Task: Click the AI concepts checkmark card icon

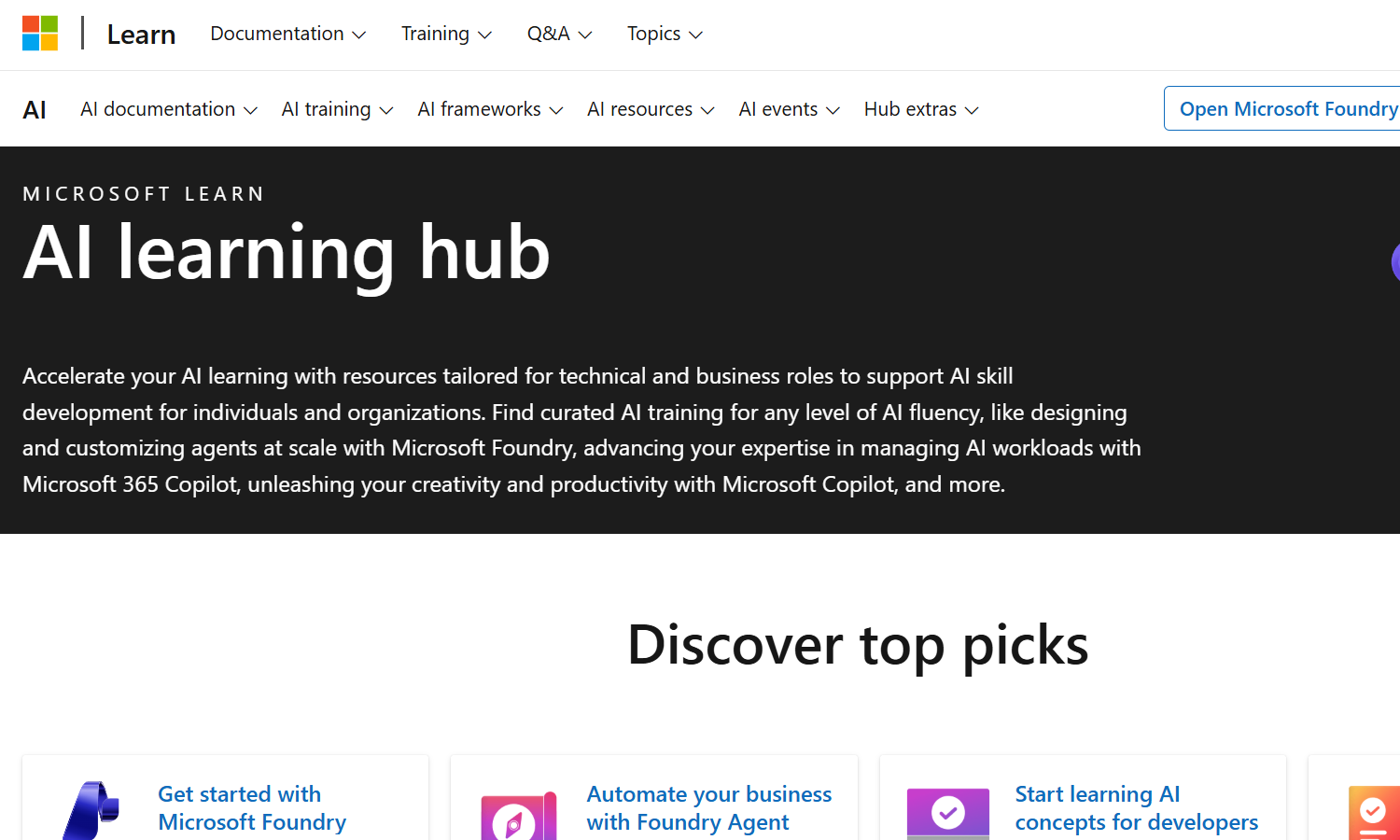Action: 947,813
